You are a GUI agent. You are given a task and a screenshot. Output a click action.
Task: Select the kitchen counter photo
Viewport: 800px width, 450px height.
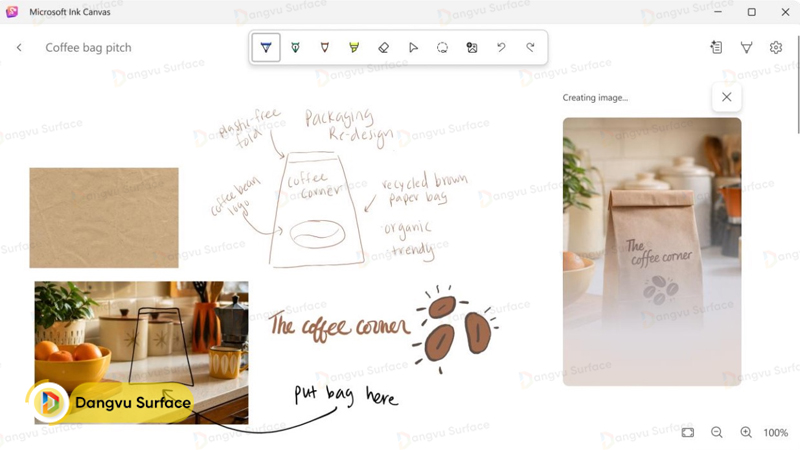141,353
